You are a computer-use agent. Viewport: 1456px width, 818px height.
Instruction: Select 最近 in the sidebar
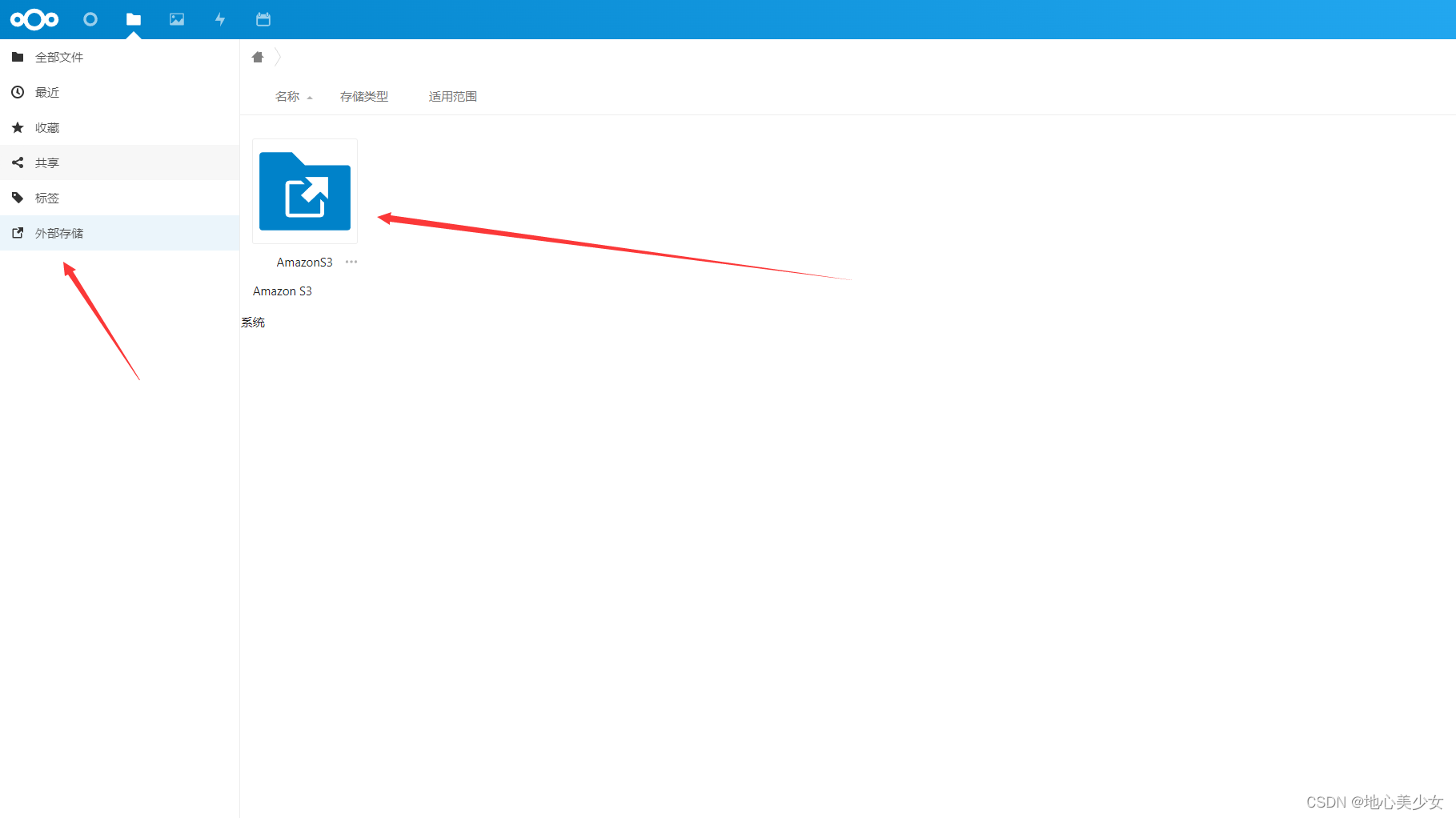[x=120, y=92]
